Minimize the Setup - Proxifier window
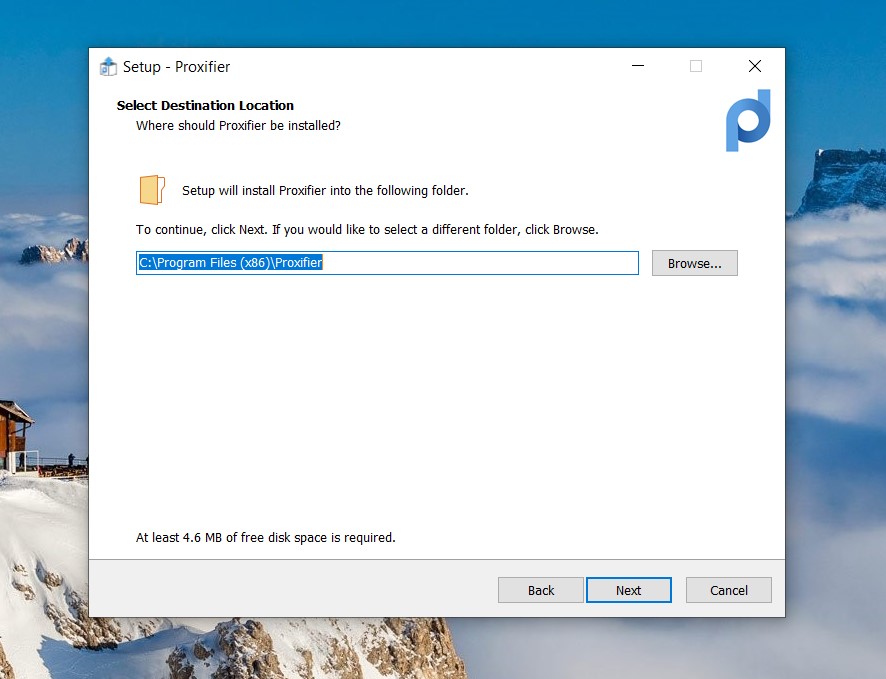 pyautogui.click(x=638, y=67)
